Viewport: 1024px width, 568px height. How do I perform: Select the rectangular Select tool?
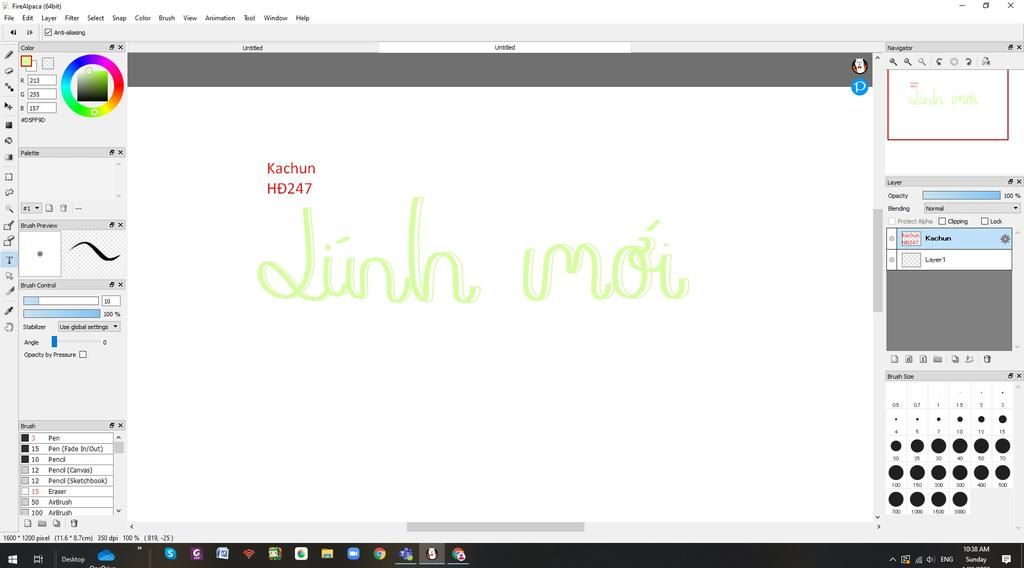click(x=9, y=177)
